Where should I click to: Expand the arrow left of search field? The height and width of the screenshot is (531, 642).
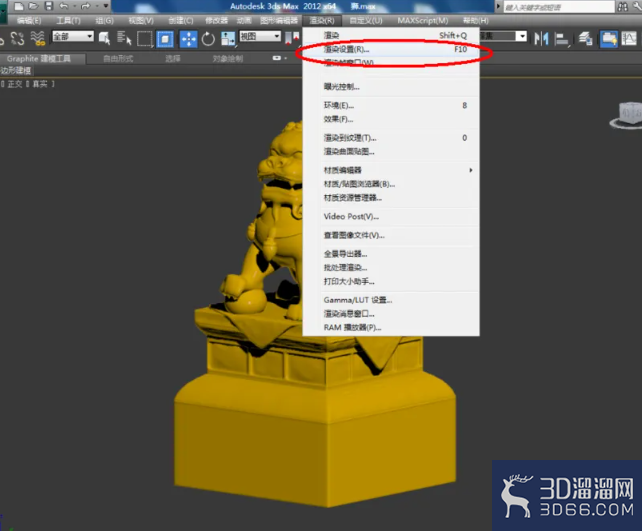(x=498, y=7)
